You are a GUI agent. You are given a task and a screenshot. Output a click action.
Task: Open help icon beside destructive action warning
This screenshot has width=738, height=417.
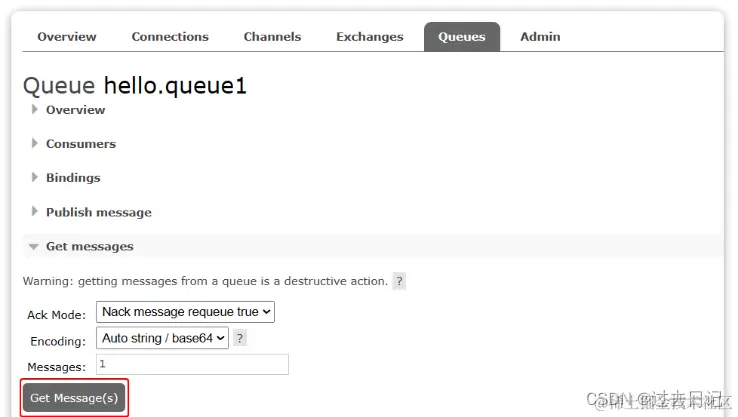tap(399, 281)
